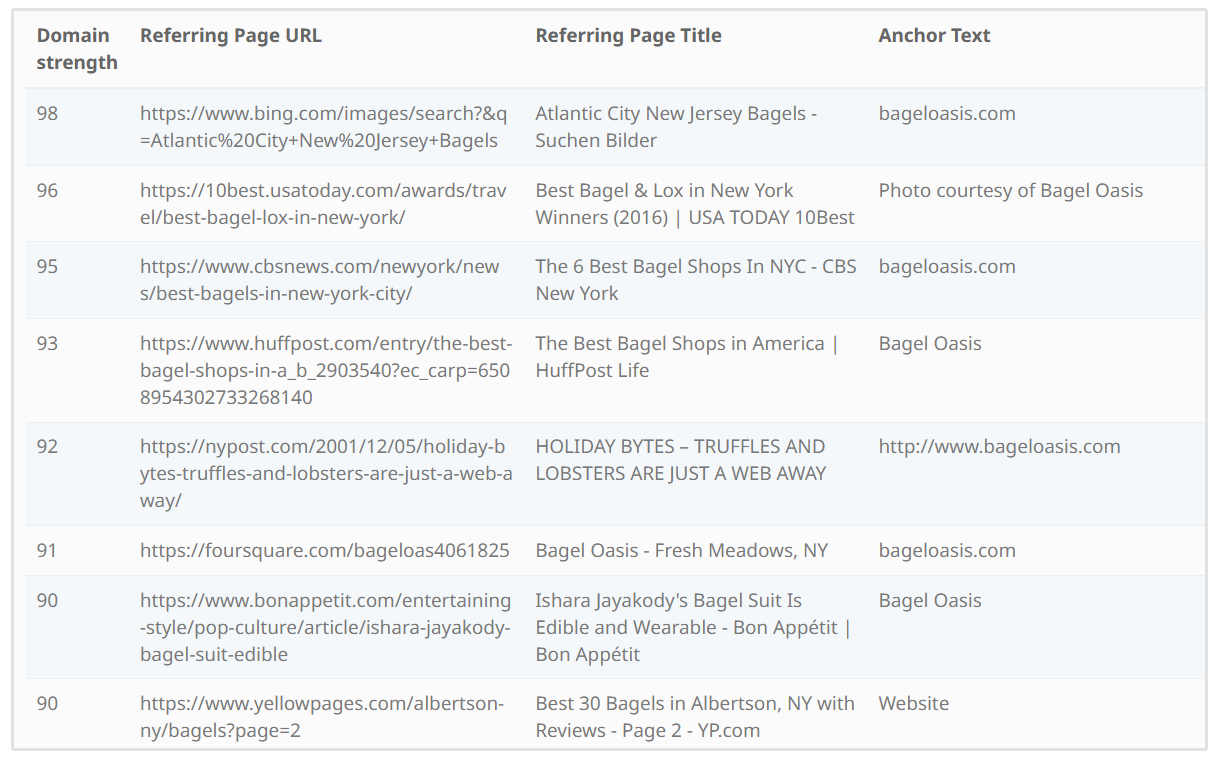Screen dimensions: 1220x760
Task: Click the Referring Page Title column header
Action: pos(628,36)
